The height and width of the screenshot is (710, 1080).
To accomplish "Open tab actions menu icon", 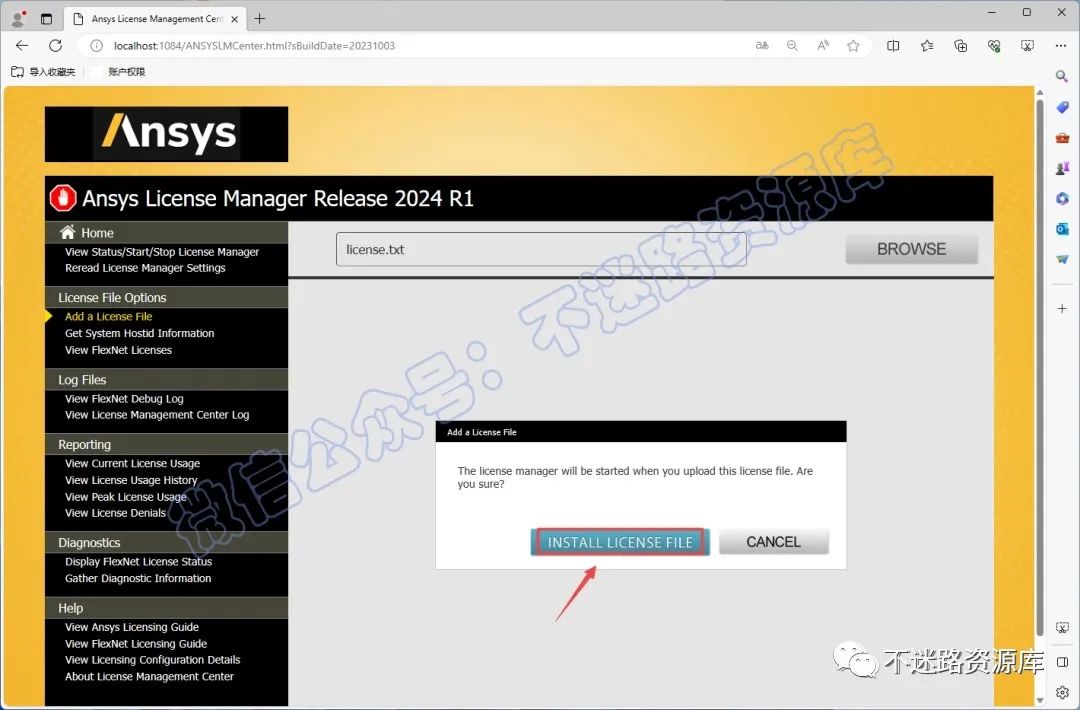I will pos(46,19).
